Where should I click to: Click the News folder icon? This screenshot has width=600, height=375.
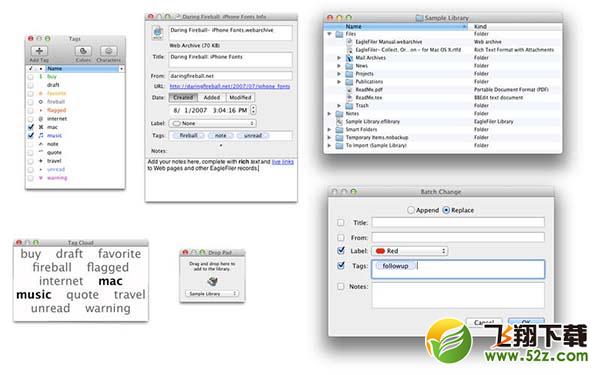pos(349,66)
